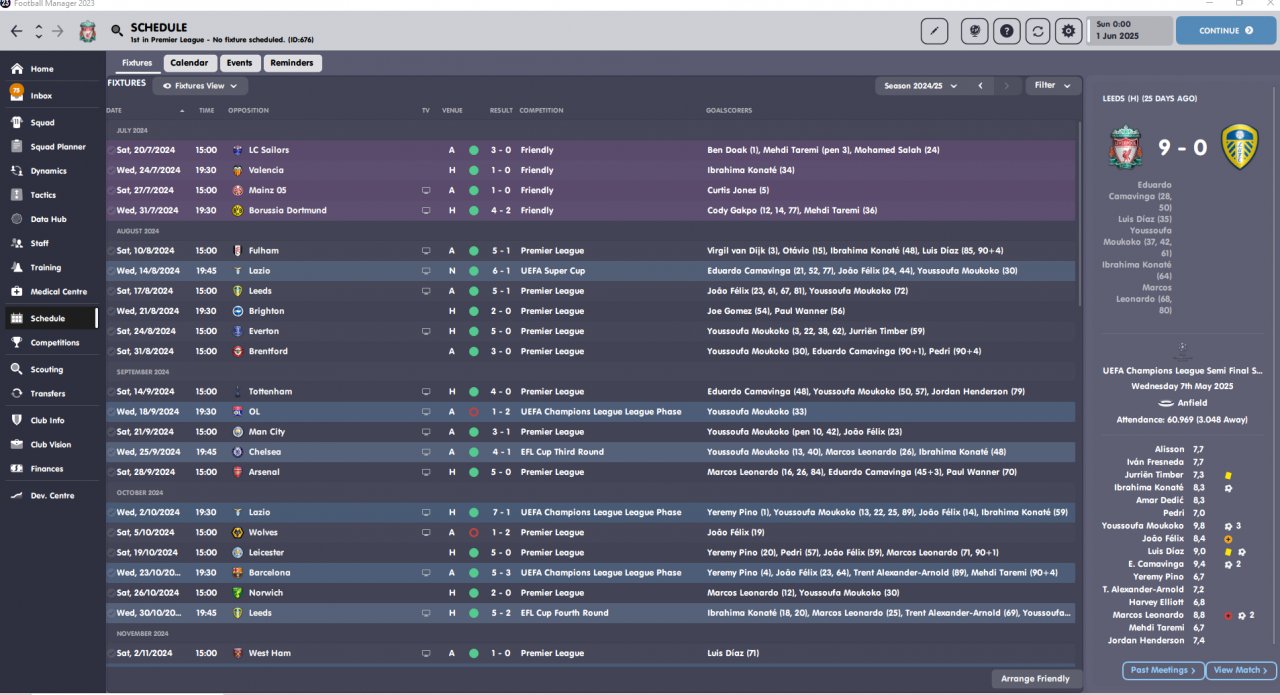Click View Match button
This screenshot has height=695, width=1280.
point(1243,670)
